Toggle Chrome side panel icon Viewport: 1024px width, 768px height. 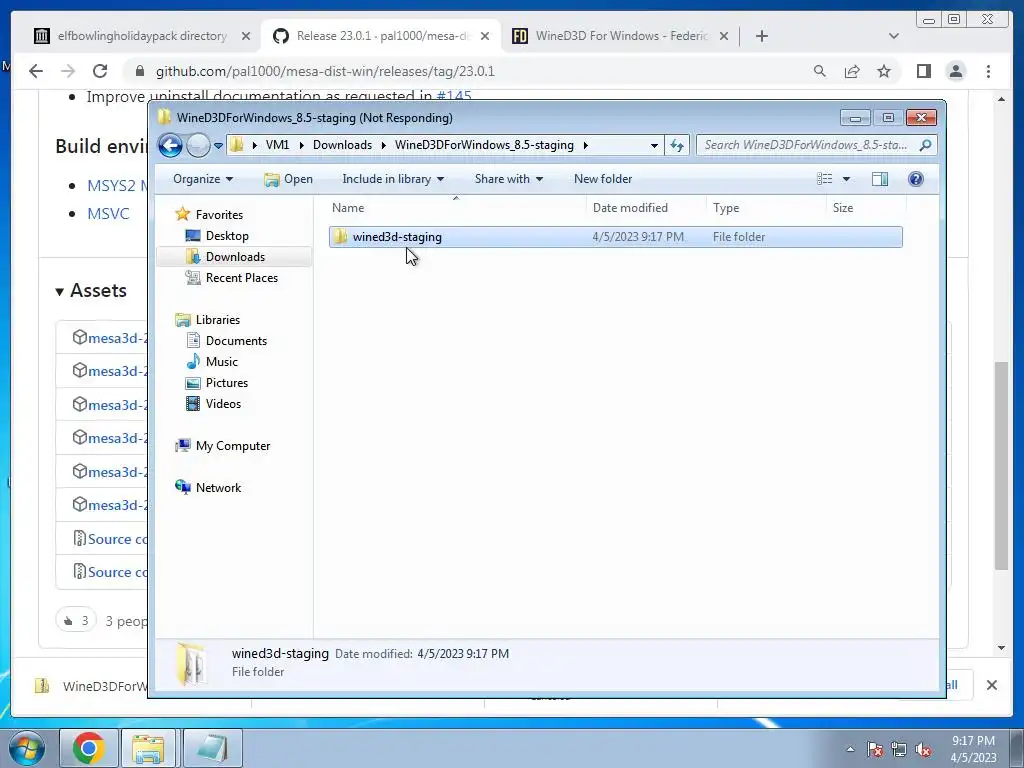(x=923, y=71)
